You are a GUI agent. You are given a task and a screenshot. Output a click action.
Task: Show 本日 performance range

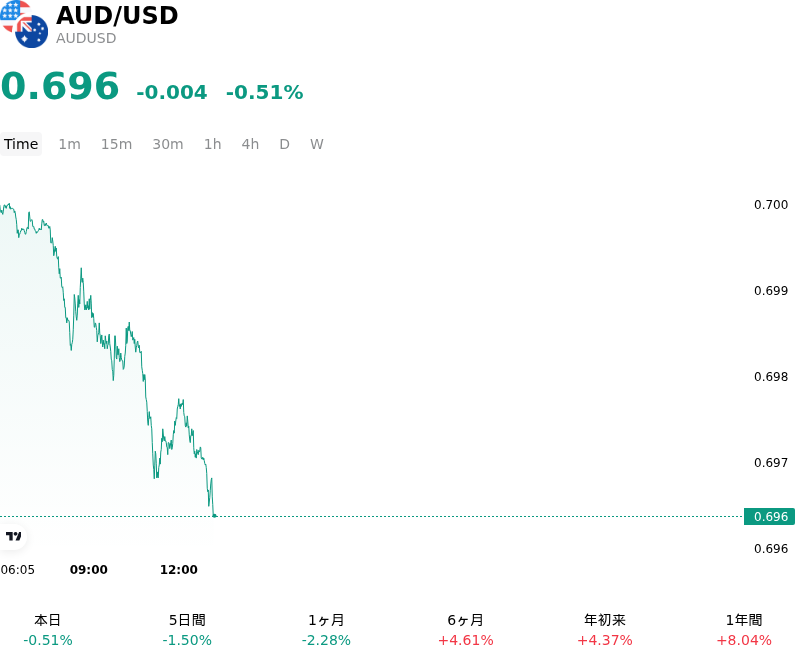click(x=48, y=630)
